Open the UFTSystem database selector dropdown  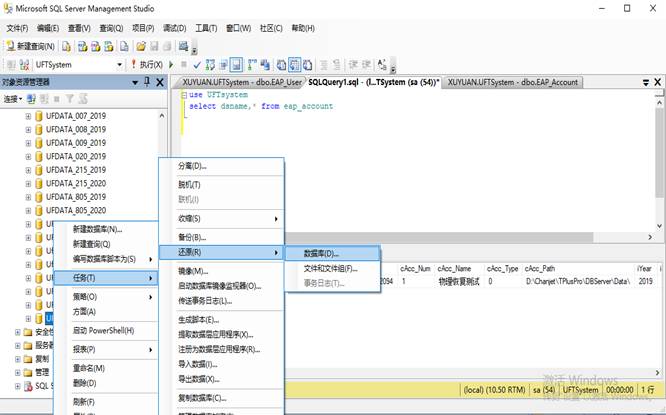[x=121, y=64]
